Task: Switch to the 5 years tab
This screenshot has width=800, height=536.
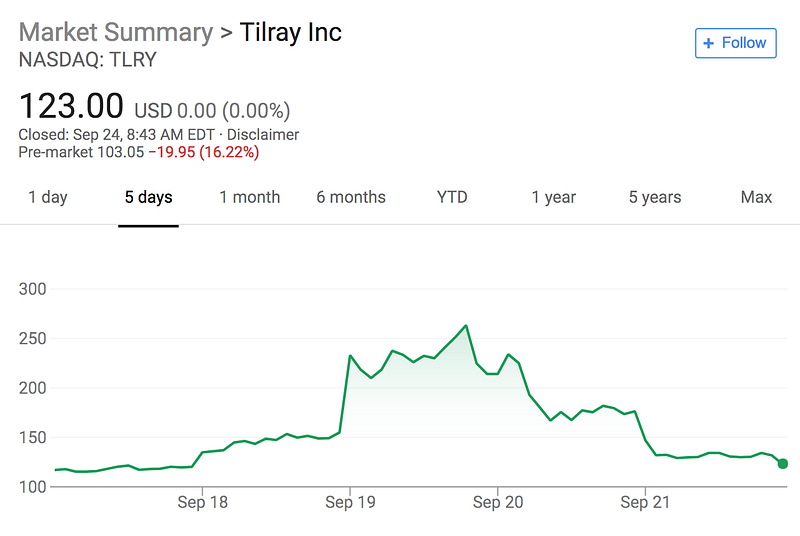Action: point(655,197)
